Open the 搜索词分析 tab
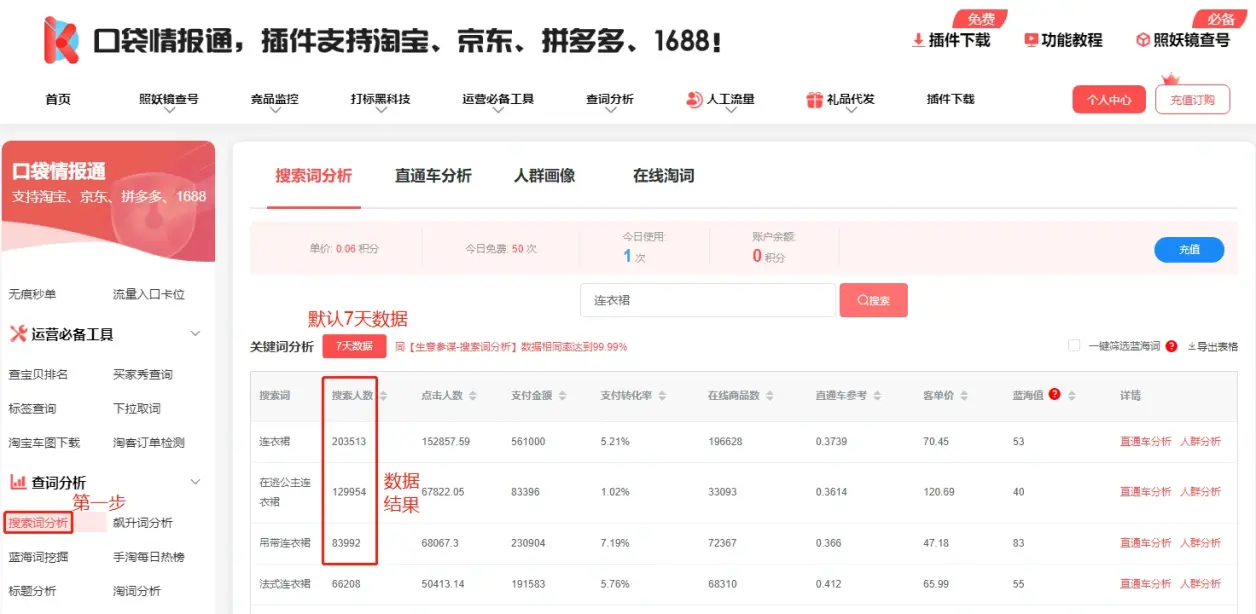 tap(314, 176)
